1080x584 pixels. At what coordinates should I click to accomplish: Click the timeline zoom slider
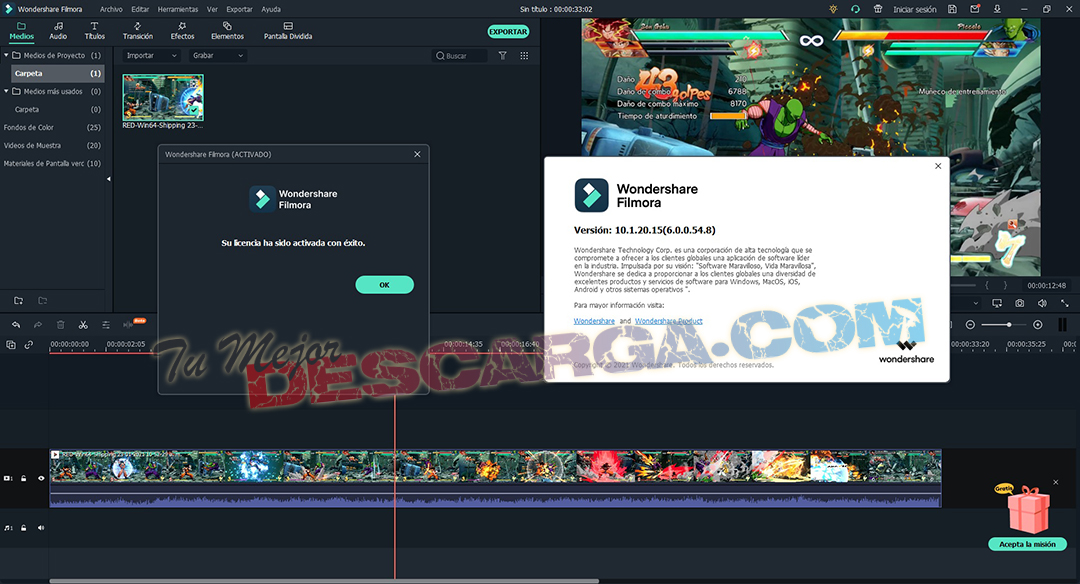pos(1004,324)
